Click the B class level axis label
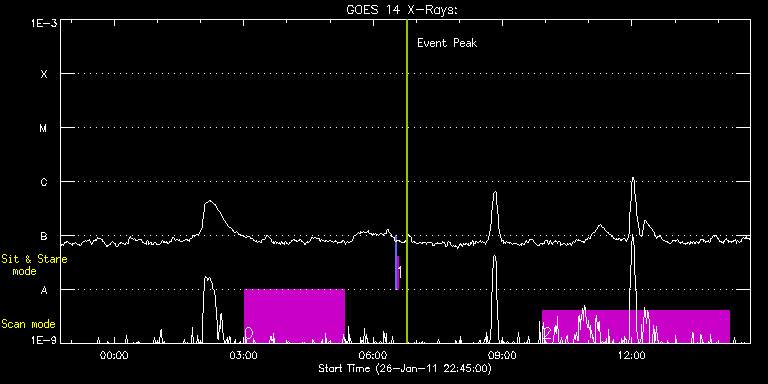768x384 pixels. click(44, 236)
